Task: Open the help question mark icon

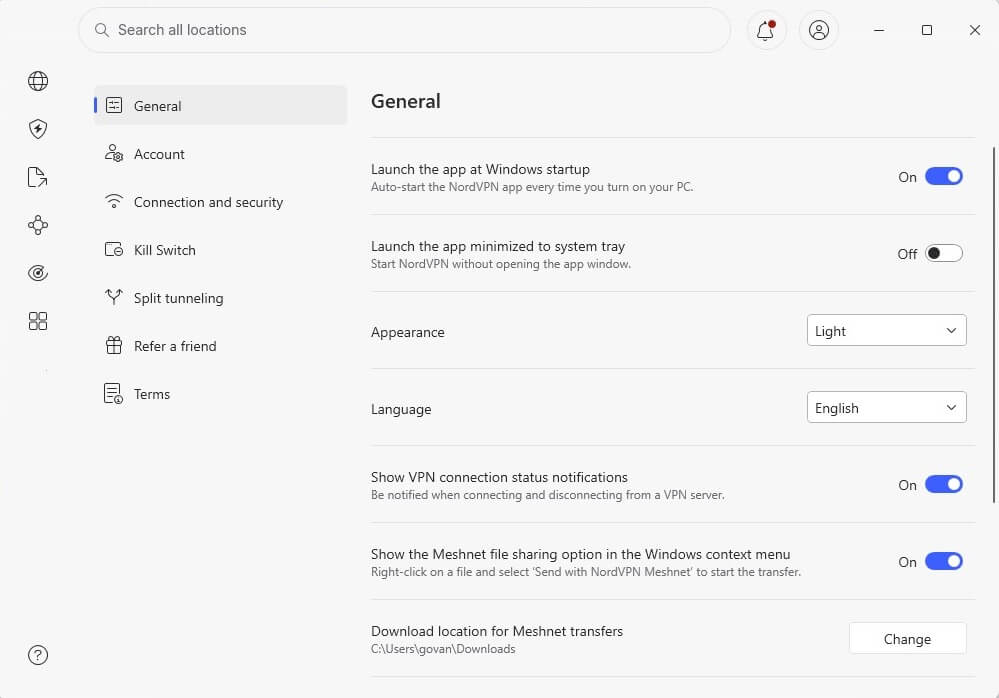Action: pos(38,655)
